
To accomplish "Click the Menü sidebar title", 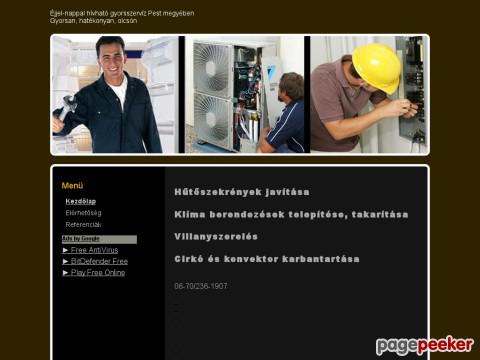I will pyautogui.click(x=72, y=186).
